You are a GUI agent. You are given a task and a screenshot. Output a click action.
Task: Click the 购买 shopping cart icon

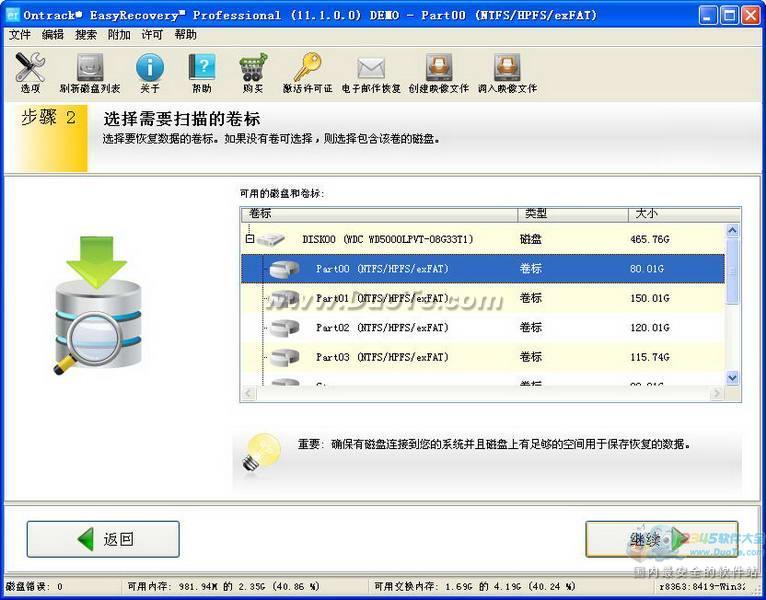click(x=253, y=67)
